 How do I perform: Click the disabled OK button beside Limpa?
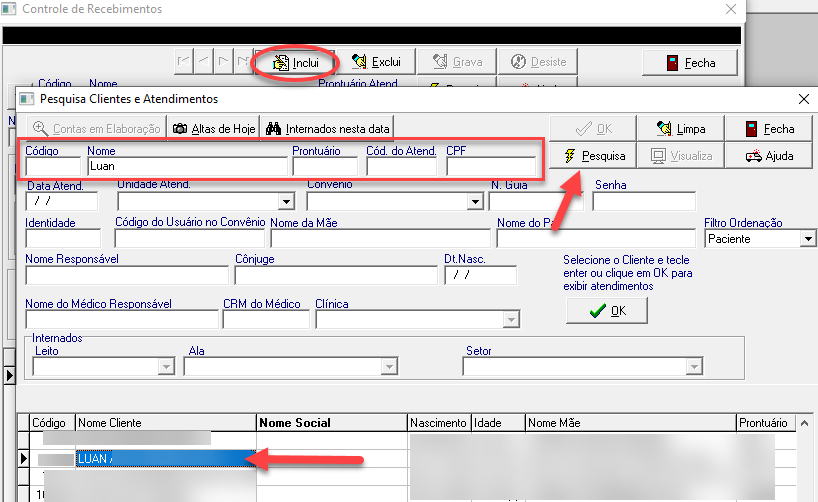tap(593, 129)
